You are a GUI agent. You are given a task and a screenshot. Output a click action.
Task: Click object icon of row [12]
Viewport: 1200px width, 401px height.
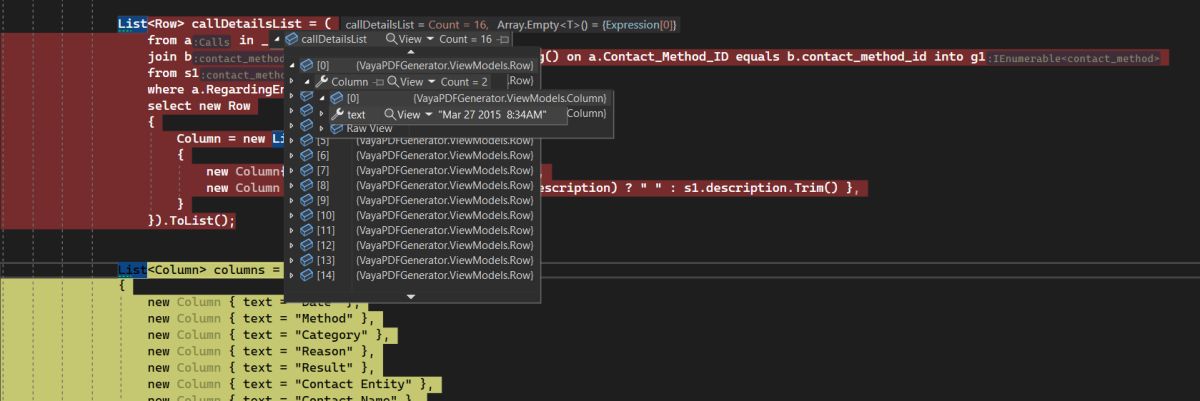(x=307, y=245)
